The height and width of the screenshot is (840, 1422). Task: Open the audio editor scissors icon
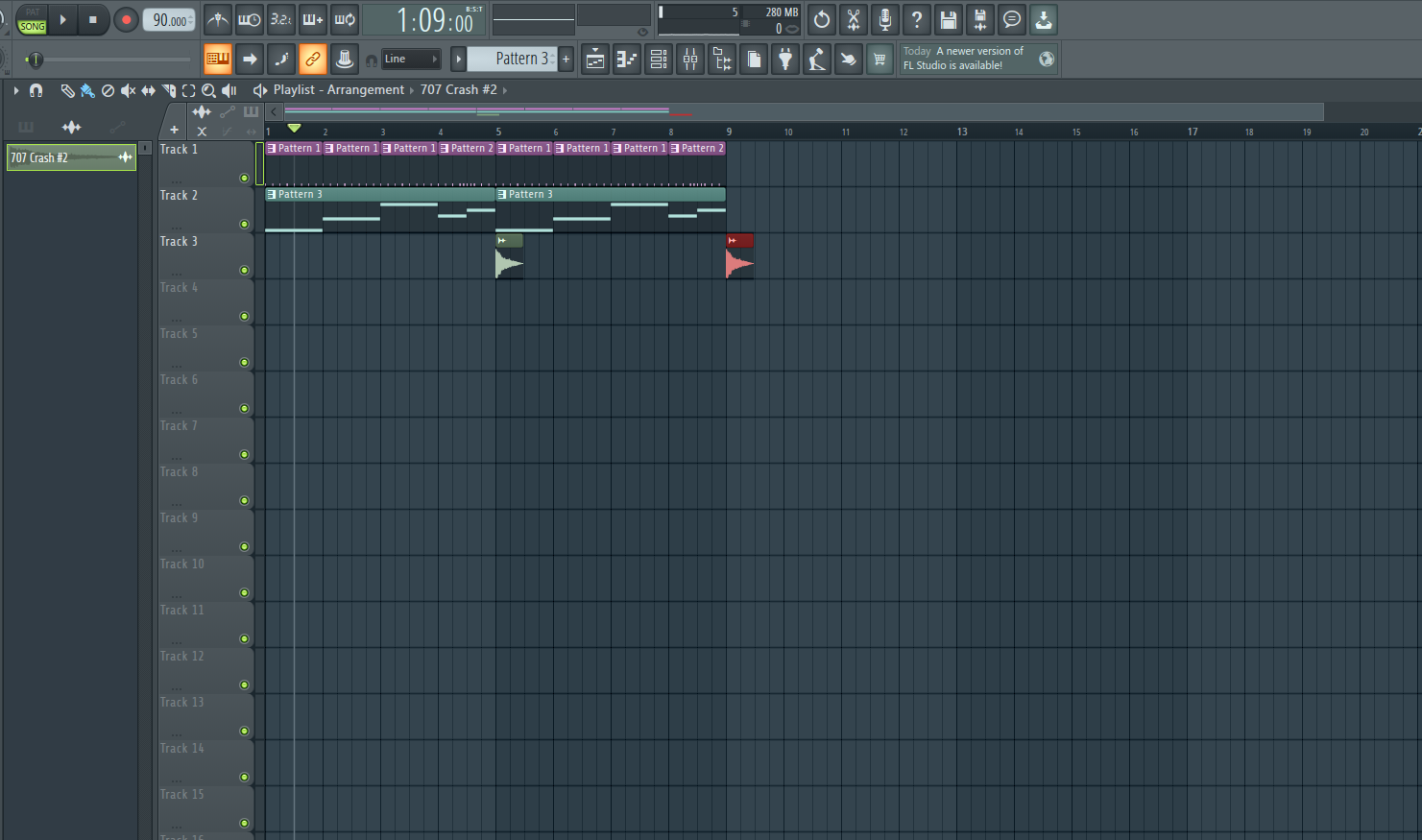click(x=853, y=19)
